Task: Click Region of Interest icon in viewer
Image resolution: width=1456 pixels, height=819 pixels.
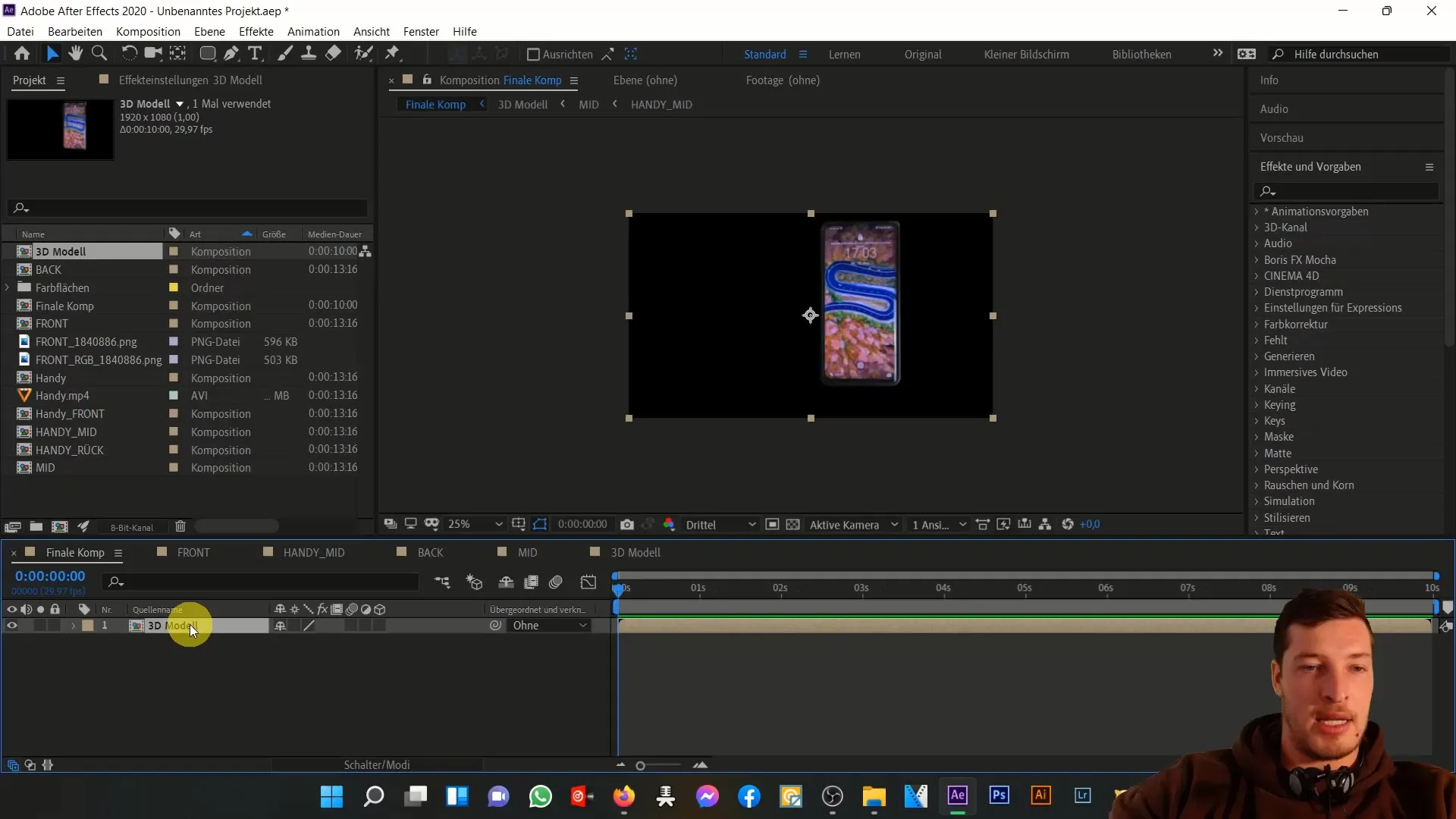Action: (772, 525)
